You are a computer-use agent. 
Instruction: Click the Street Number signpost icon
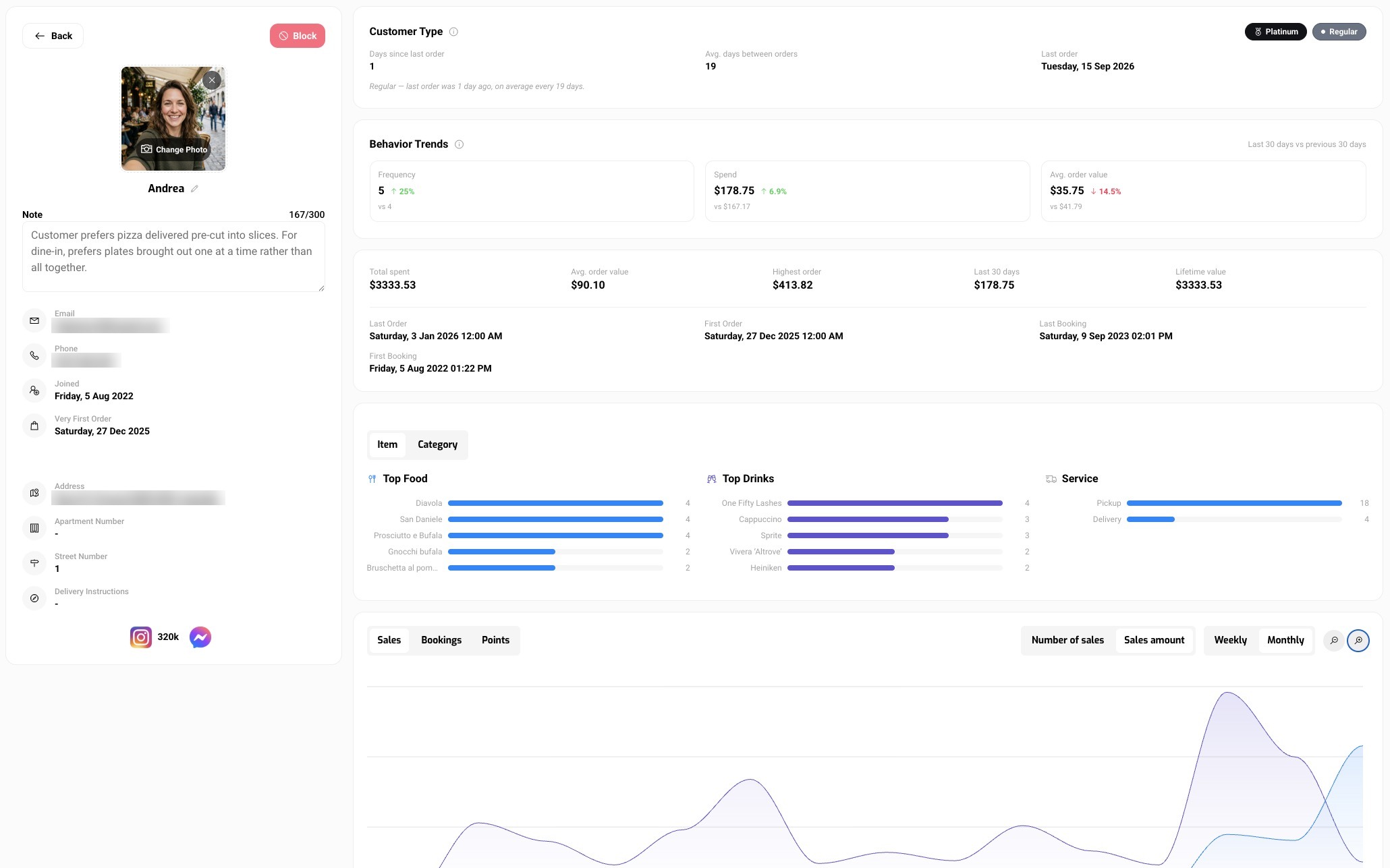tap(34, 563)
